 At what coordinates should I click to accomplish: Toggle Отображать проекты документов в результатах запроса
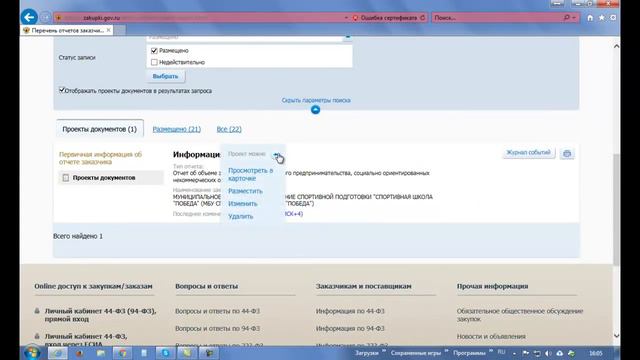coord(62,90)
